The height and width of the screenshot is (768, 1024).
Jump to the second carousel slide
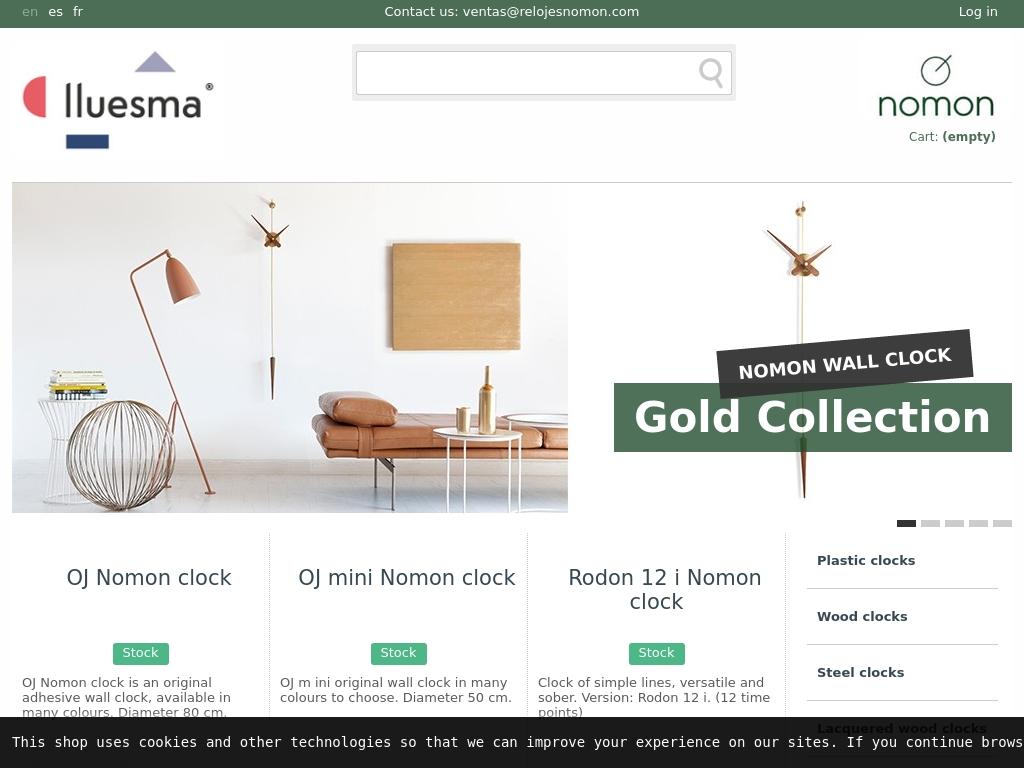coord(931,523)
